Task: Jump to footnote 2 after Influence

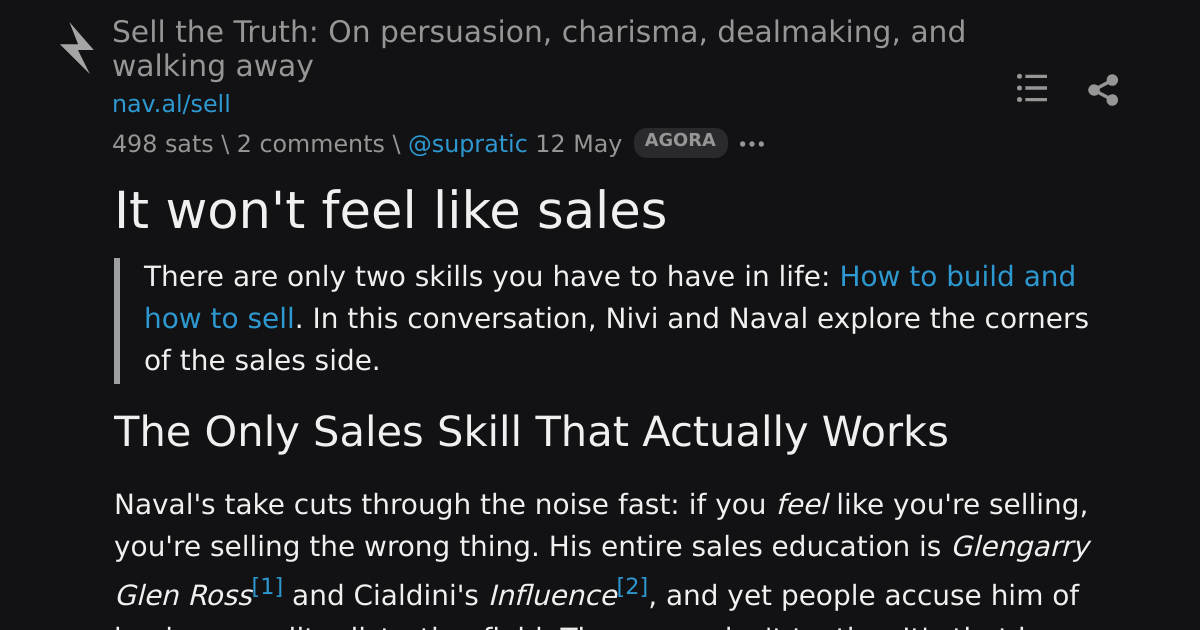Action: 633,586
